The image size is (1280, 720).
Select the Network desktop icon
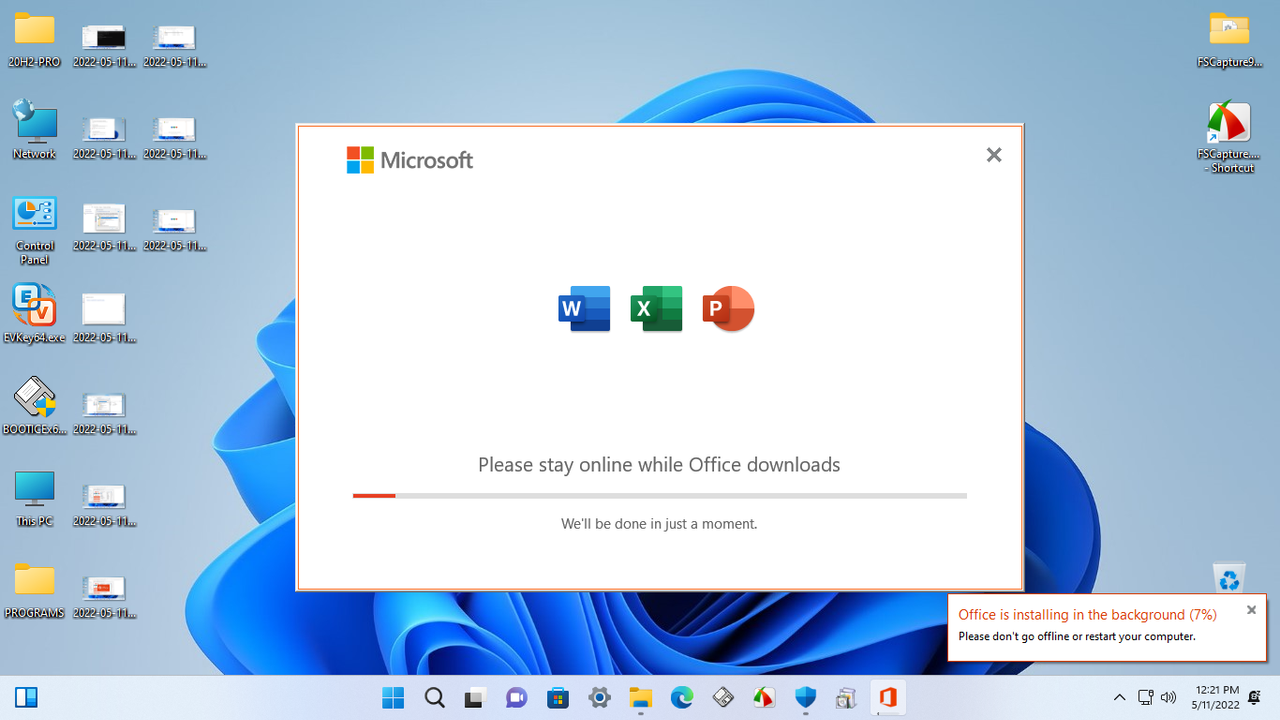point(34,130)
